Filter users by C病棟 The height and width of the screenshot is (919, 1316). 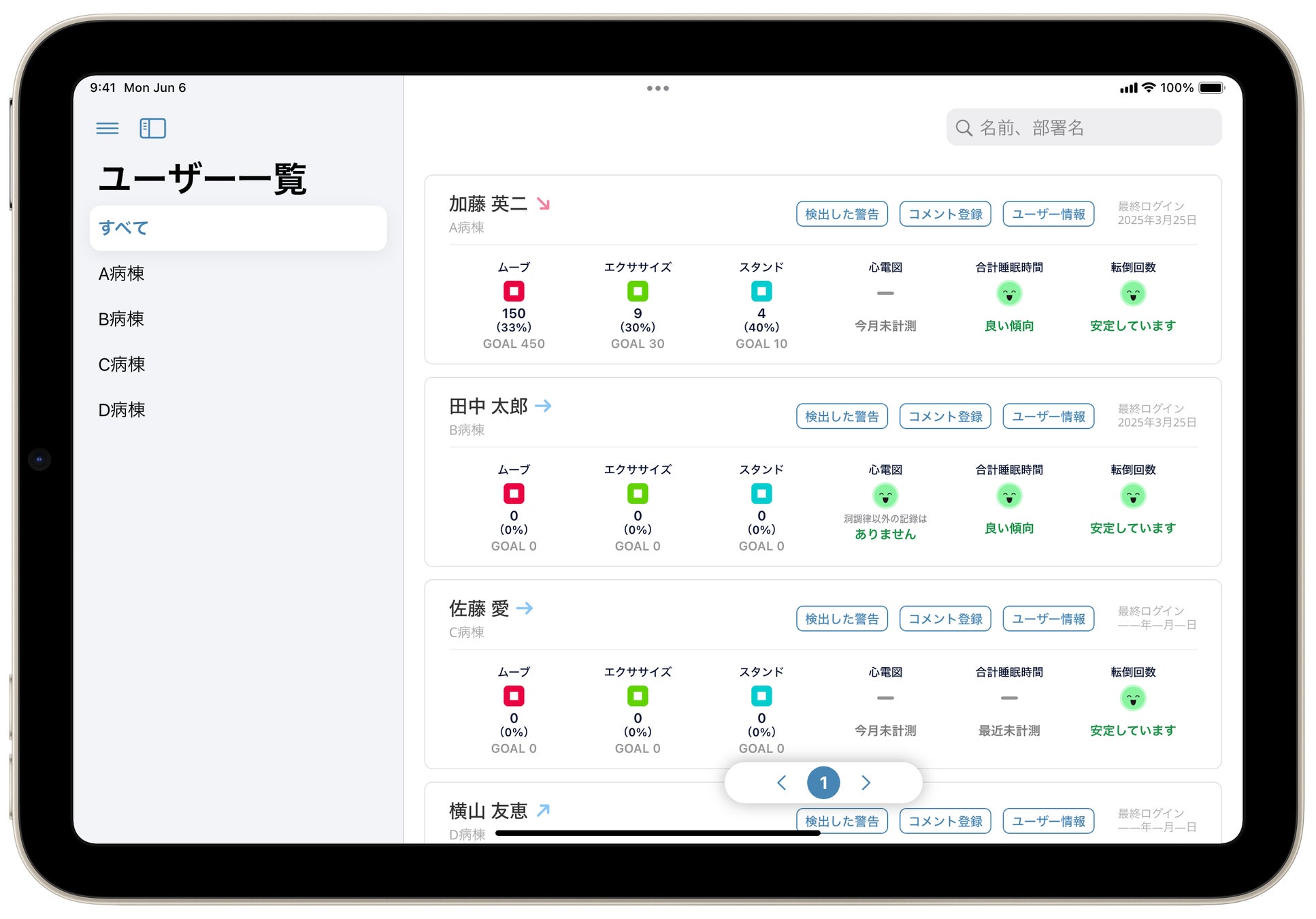coord(122,365)
